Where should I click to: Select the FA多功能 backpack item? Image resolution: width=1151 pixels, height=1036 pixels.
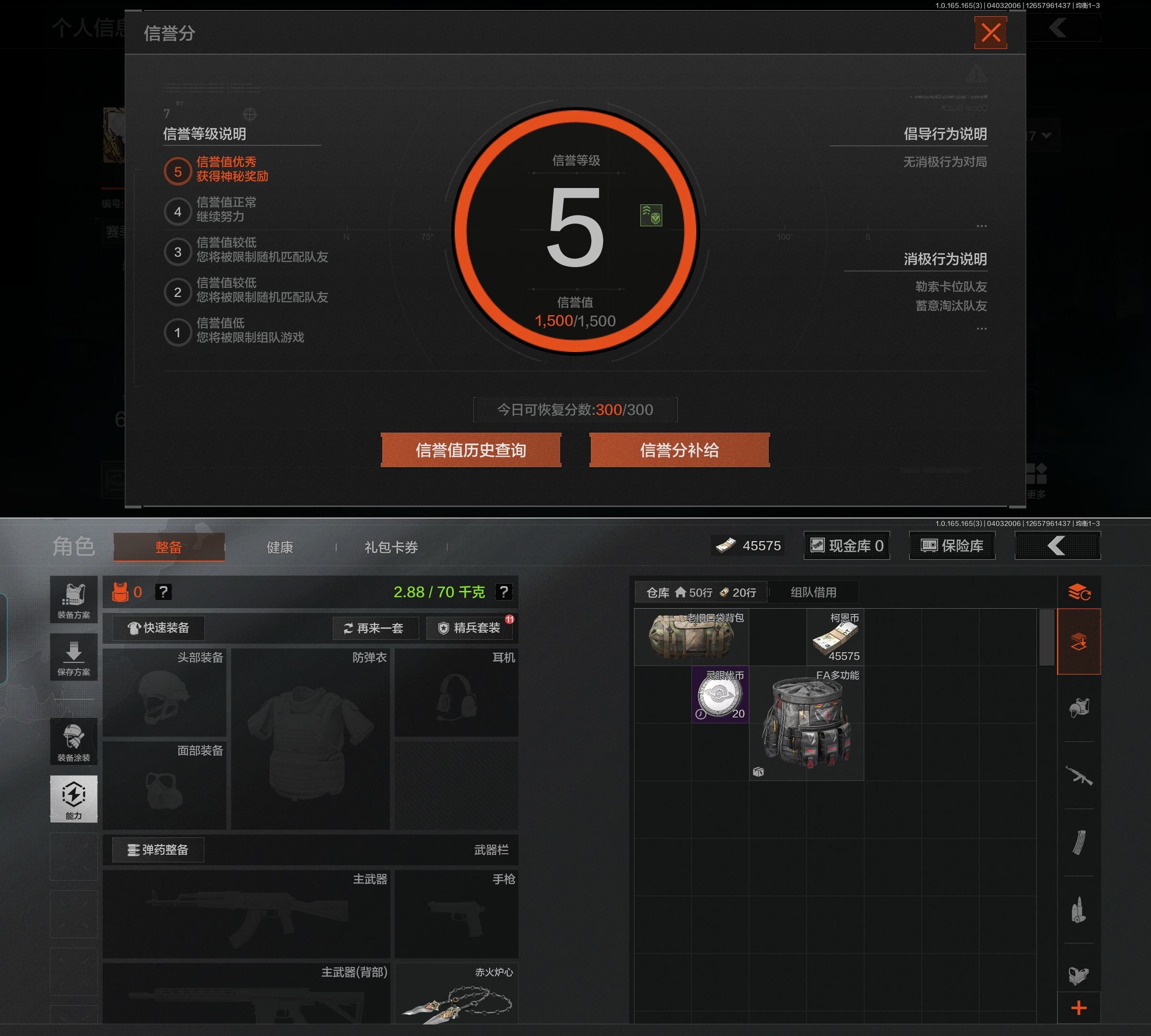click(x=806, y=724)
